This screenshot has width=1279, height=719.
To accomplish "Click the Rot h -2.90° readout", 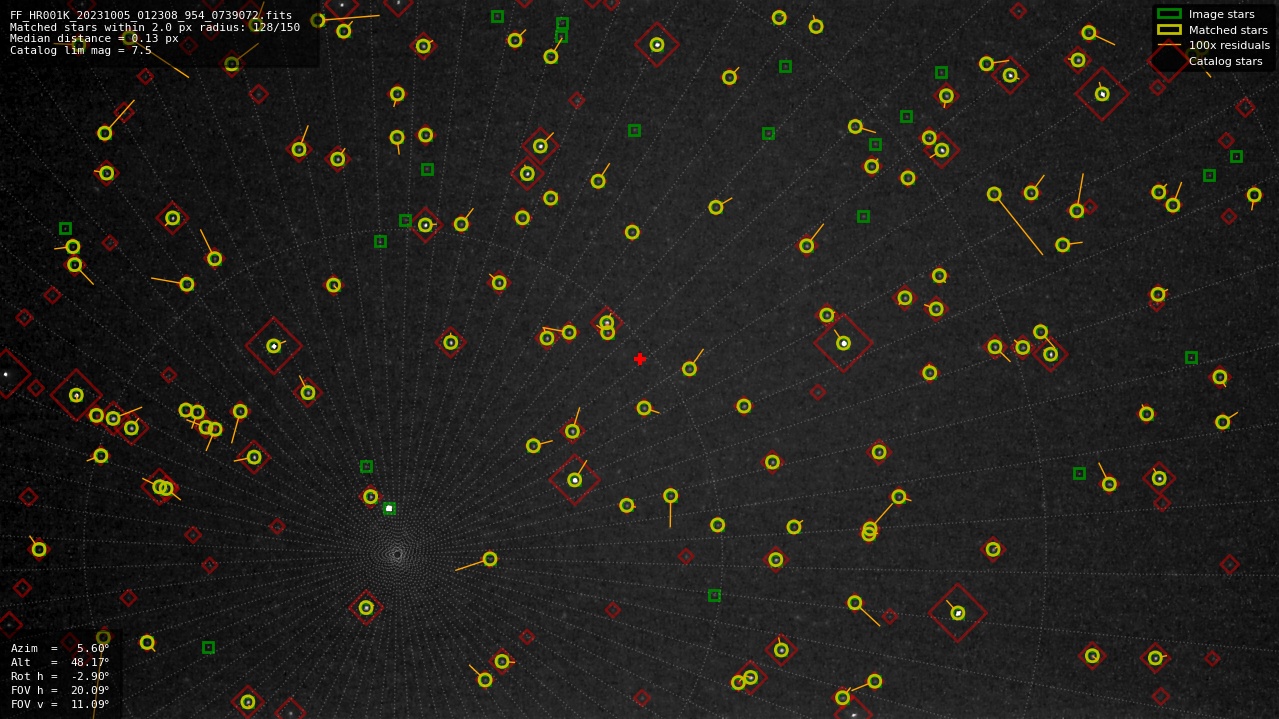I will pyautogui.click(x=60, y=676).
